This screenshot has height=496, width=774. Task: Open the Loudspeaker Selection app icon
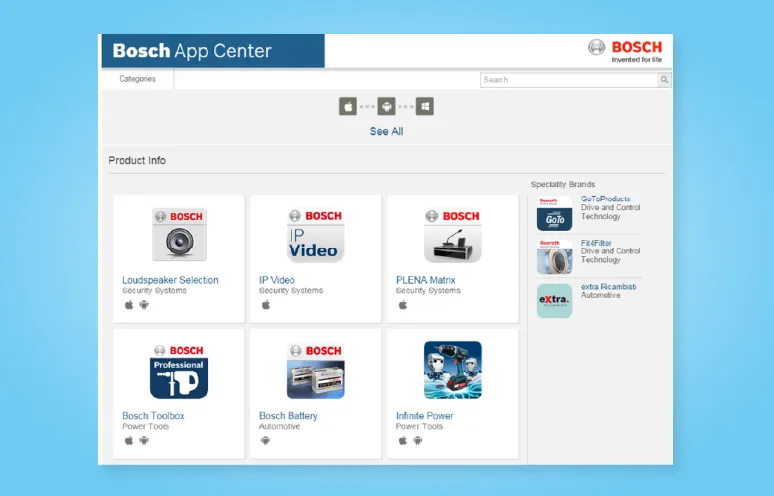pyautogui.click(x=179, y=234)
